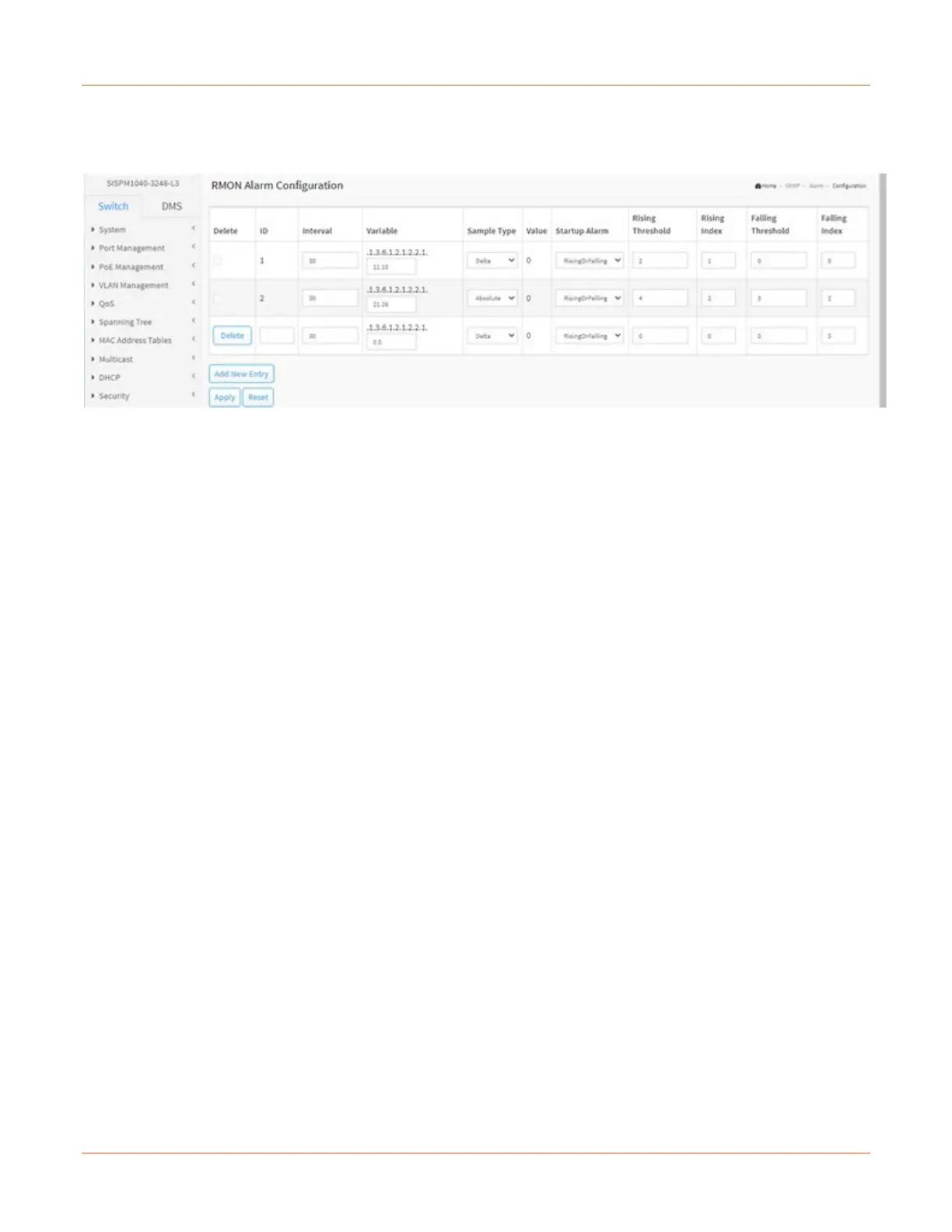Click the Falling Threshold field for ID 1
The height and width of the screenshot is (1232, 952).
click(779, 261)
